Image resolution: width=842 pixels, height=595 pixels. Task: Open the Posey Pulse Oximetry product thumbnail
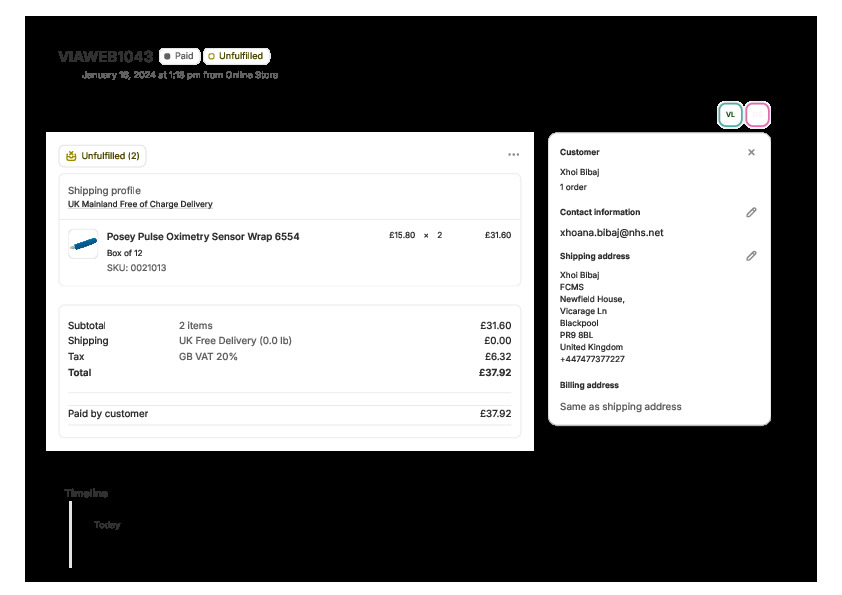coord(83,244)
